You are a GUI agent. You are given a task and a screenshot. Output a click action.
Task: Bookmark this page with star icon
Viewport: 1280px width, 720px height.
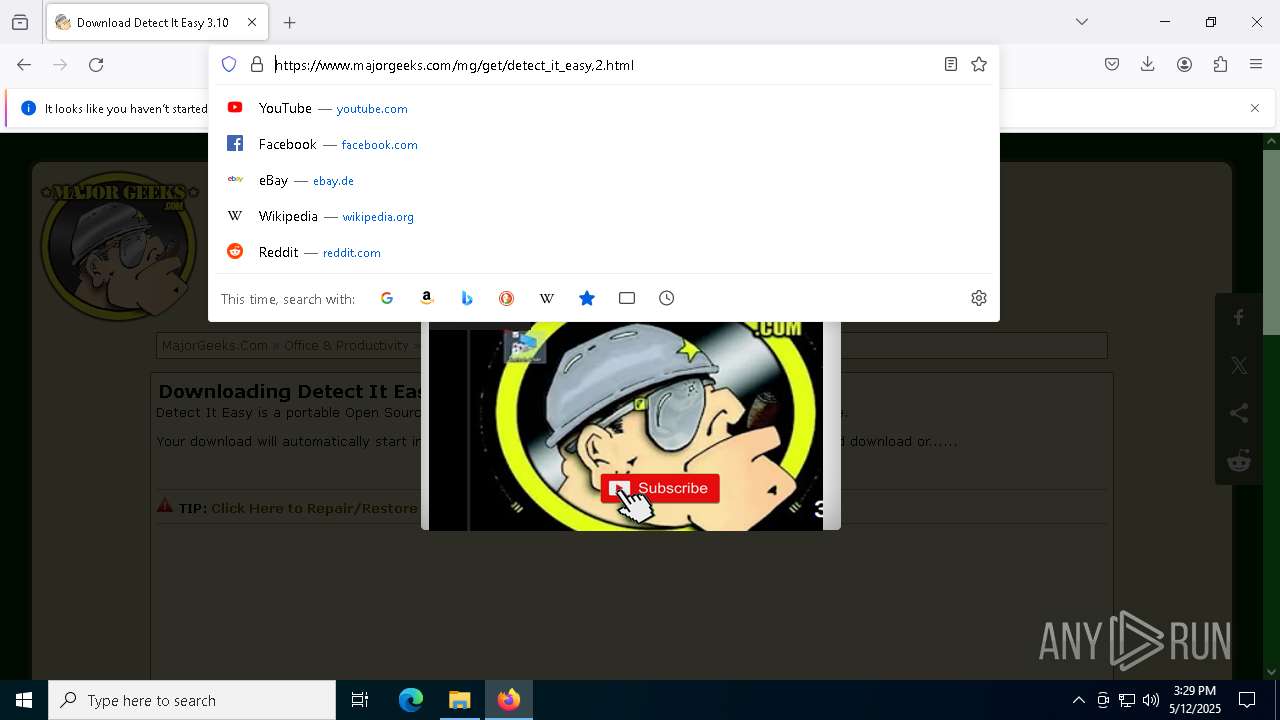[979, 65]
